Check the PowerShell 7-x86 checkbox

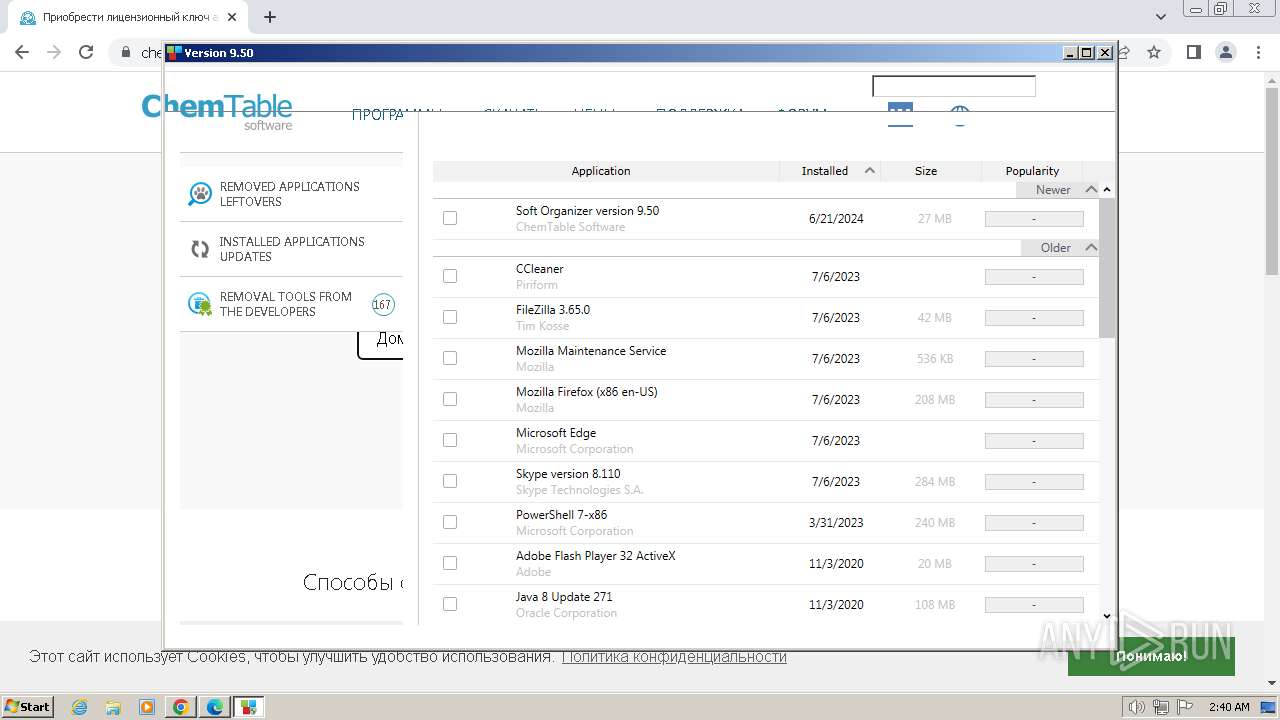pyautogui.click(x=450, y=522)
